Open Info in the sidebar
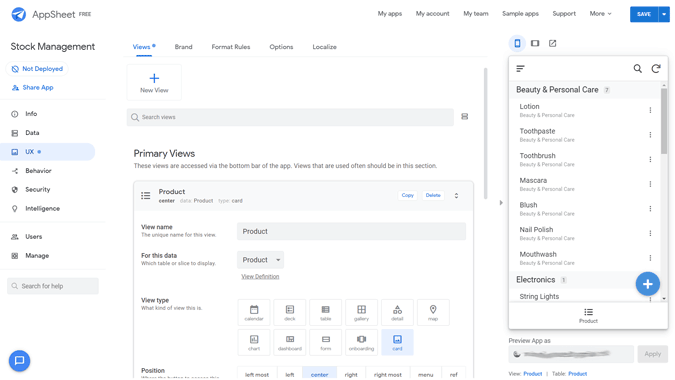This screenshot has height=380, width=675. [31, 114]
